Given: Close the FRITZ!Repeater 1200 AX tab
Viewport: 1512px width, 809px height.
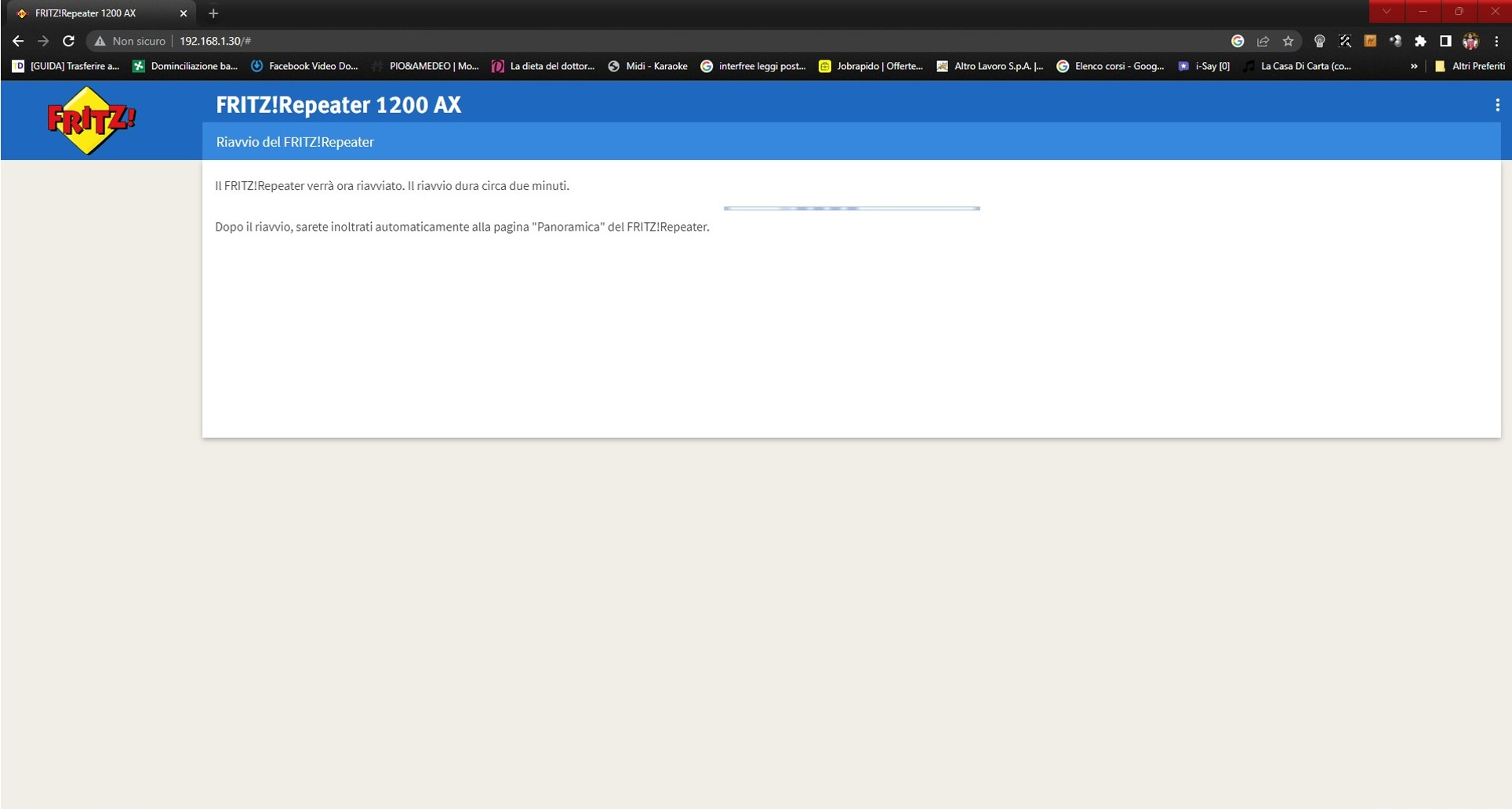Looking at the screenshot, I should point(184,13).
